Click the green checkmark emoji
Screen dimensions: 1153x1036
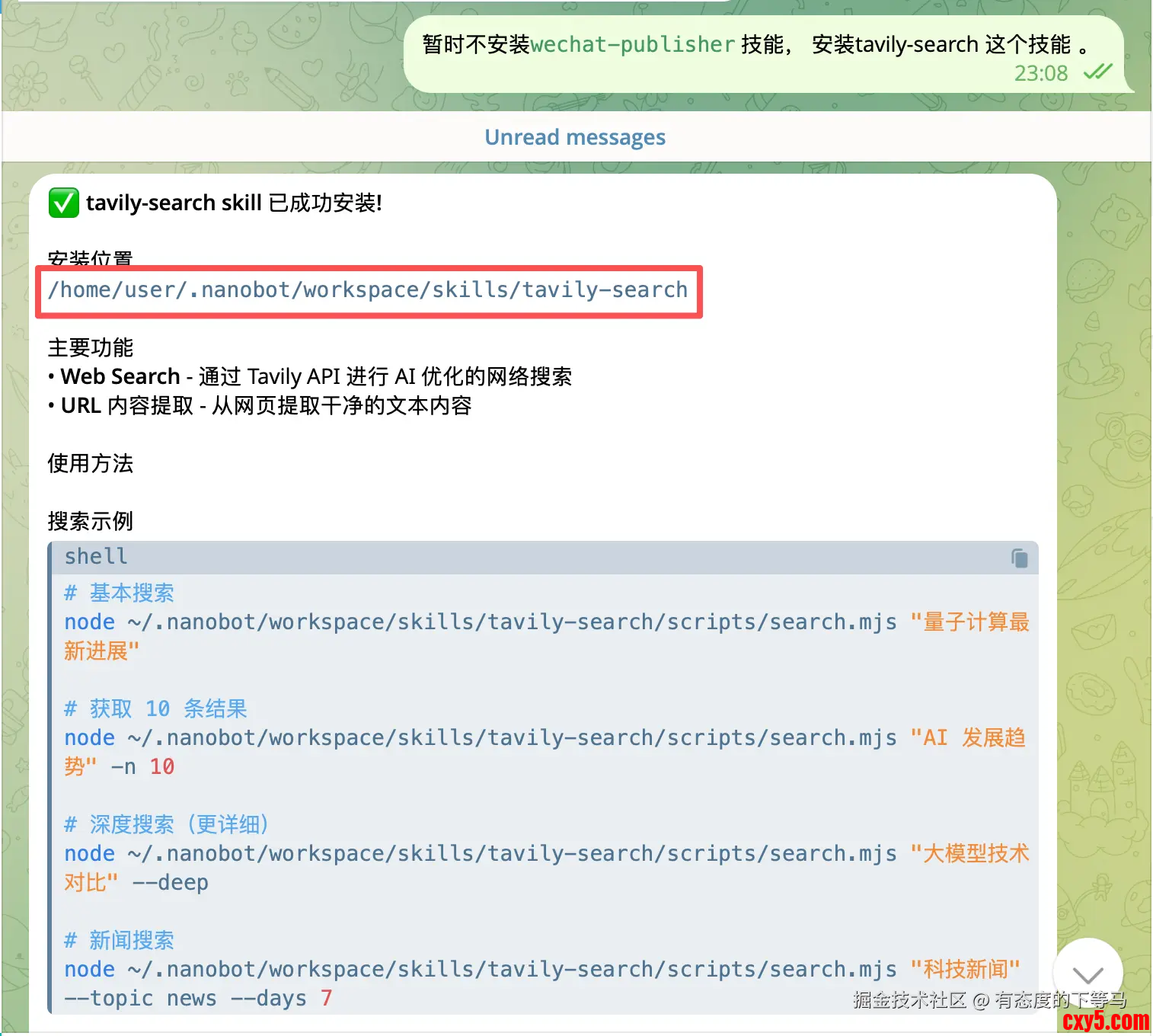63,203
